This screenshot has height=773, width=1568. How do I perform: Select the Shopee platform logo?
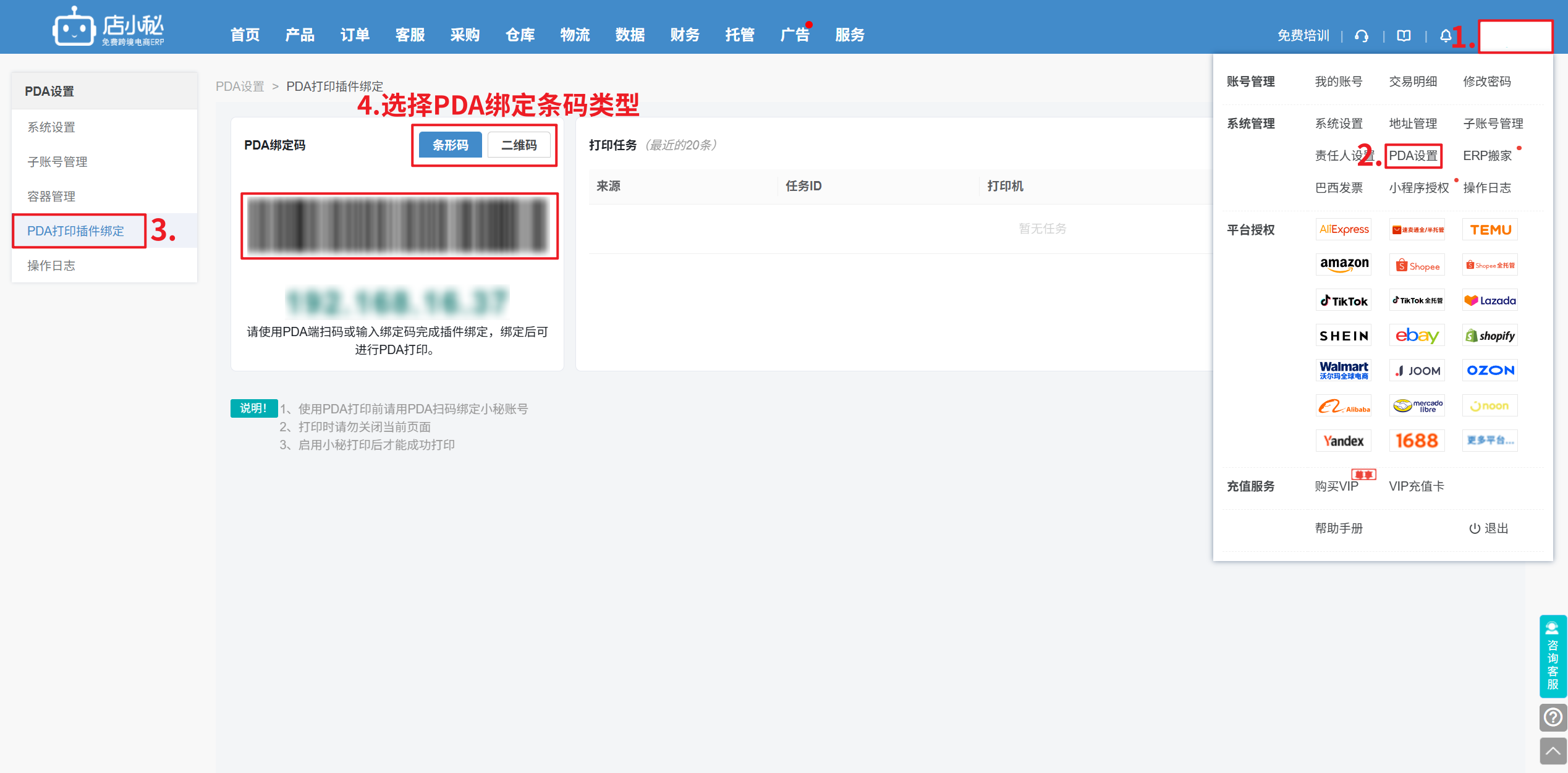1417,265
